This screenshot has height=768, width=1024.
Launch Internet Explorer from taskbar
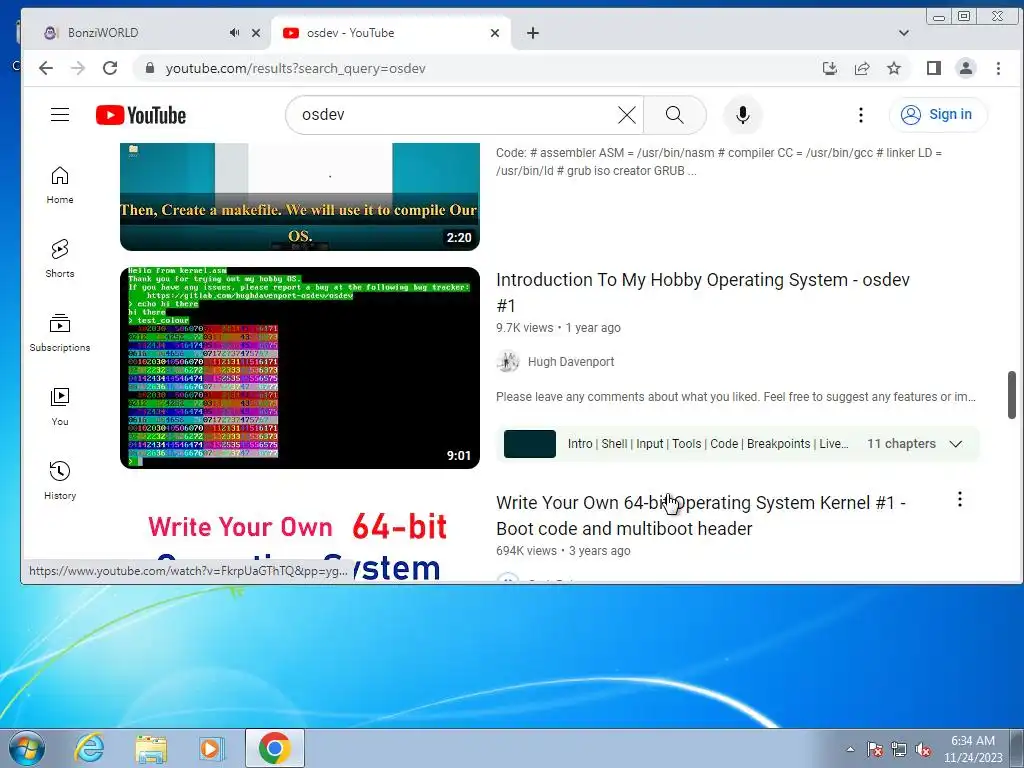(x=89, y=748)
